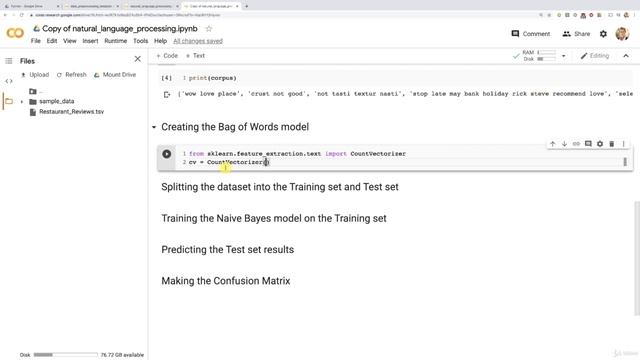Open the Insert menu
The width and height of the screenshot is (640, 360).
pyautogui.click(x=90, y=41)
